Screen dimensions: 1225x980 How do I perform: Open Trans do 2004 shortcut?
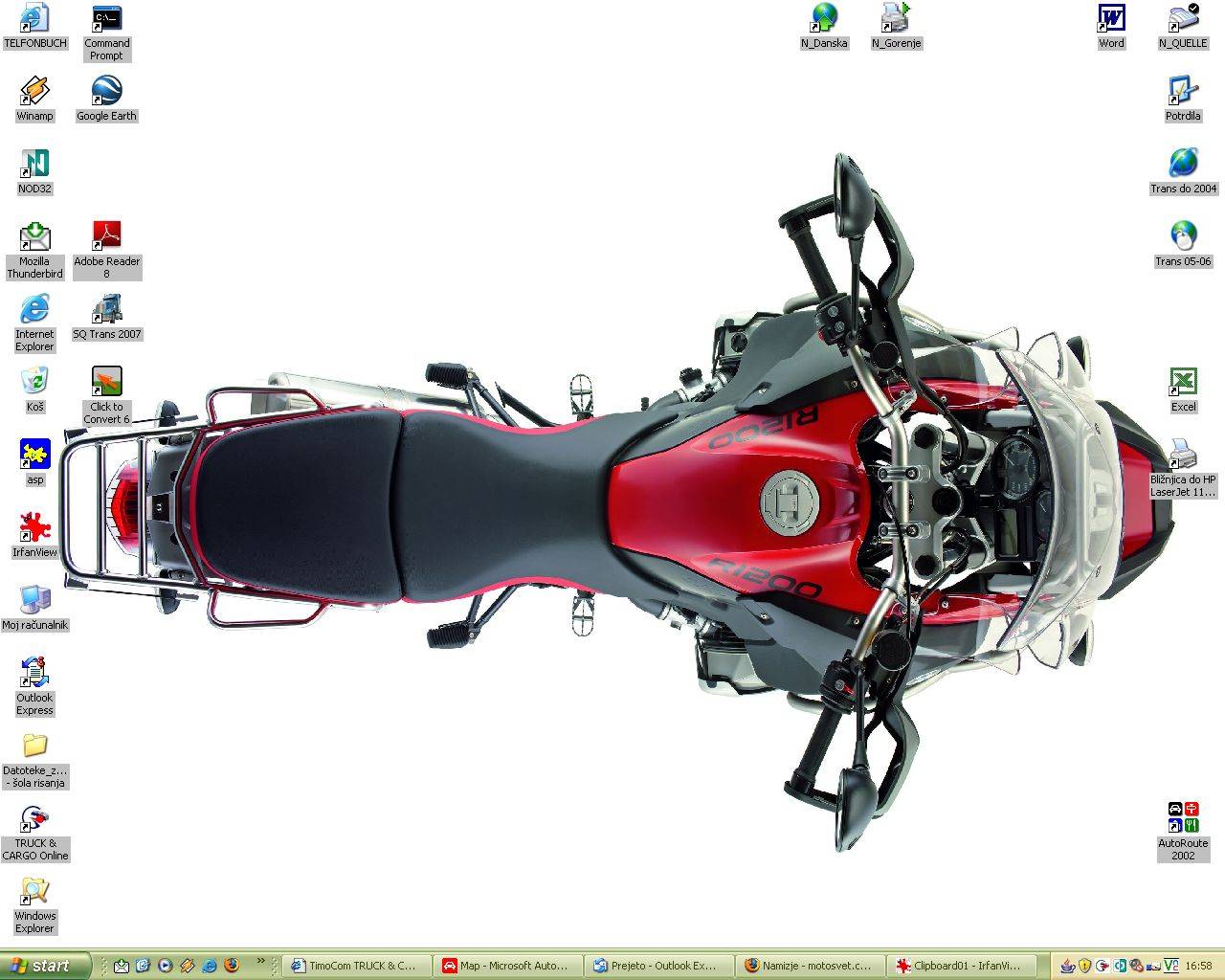coord(1183,172)
